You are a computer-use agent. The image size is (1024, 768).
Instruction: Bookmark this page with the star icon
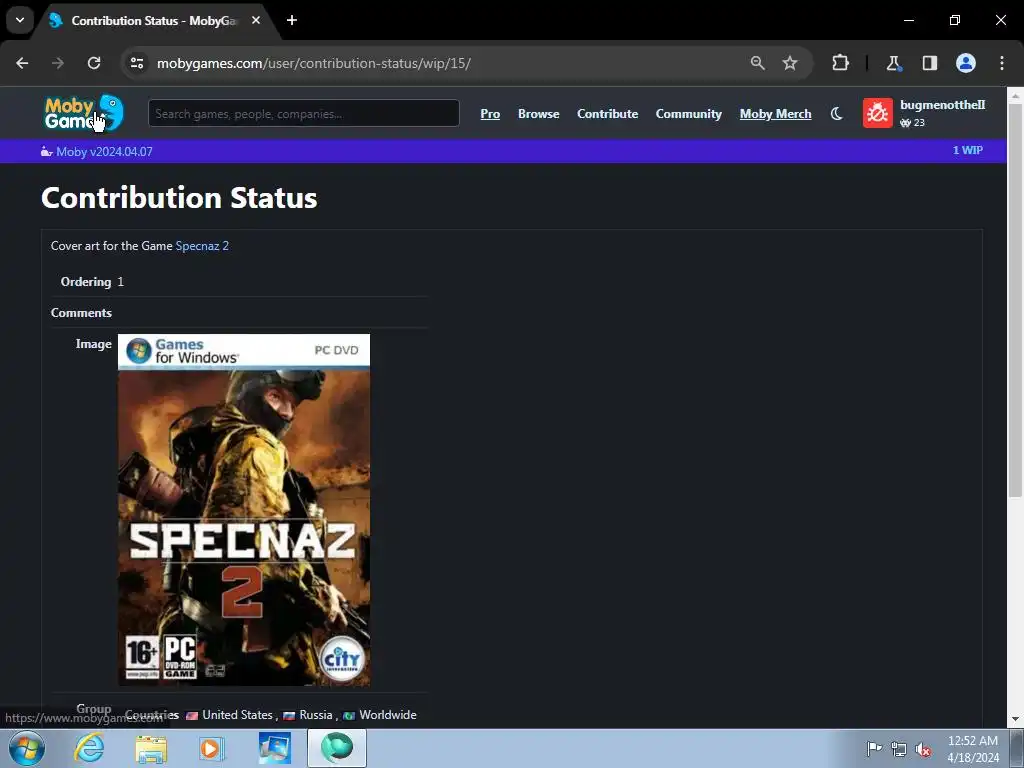click(790, 63)
